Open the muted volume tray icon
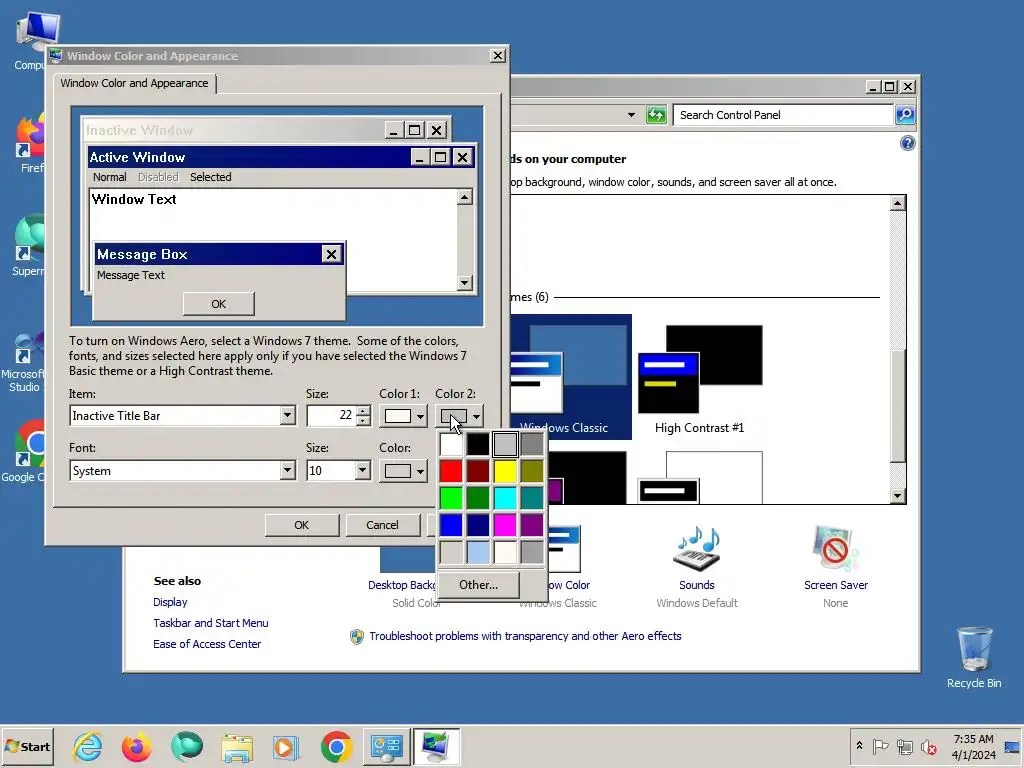Image resolution: width=1024 pixels, height=768 pixels. [928, 746]
